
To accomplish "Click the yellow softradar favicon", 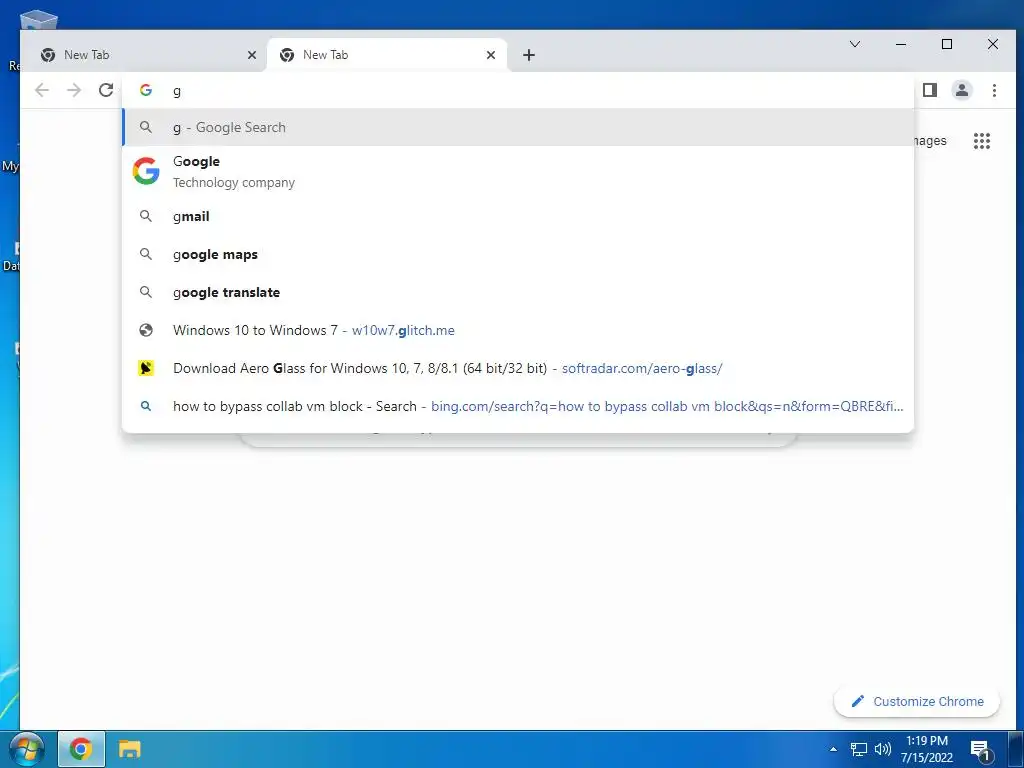I will coord(146,368).
